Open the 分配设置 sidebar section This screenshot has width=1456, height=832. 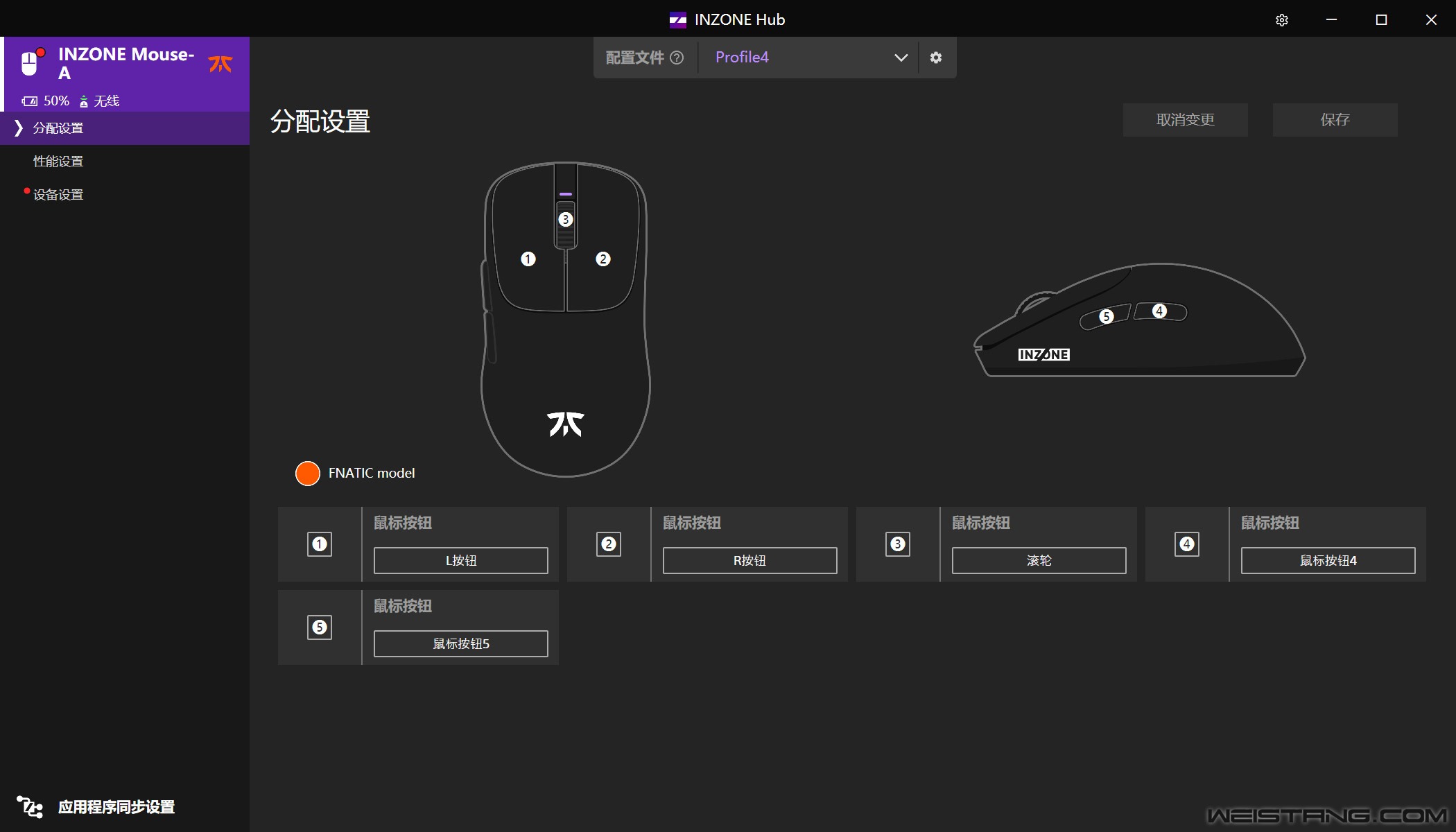point(125,128)
